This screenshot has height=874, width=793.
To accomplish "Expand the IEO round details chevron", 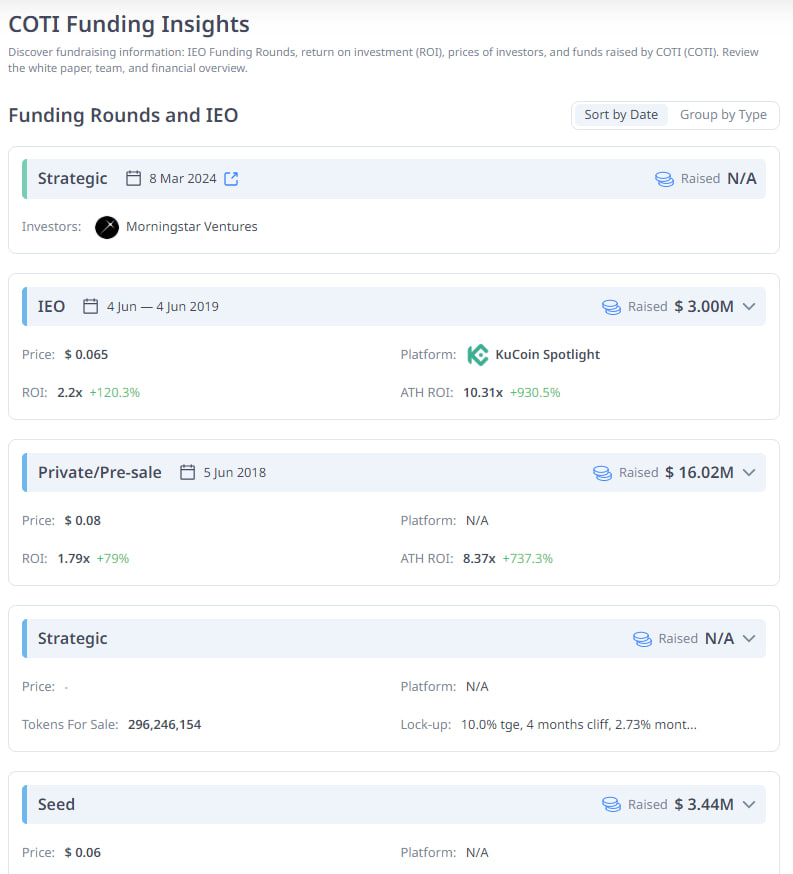I will (x=749, y=307).
